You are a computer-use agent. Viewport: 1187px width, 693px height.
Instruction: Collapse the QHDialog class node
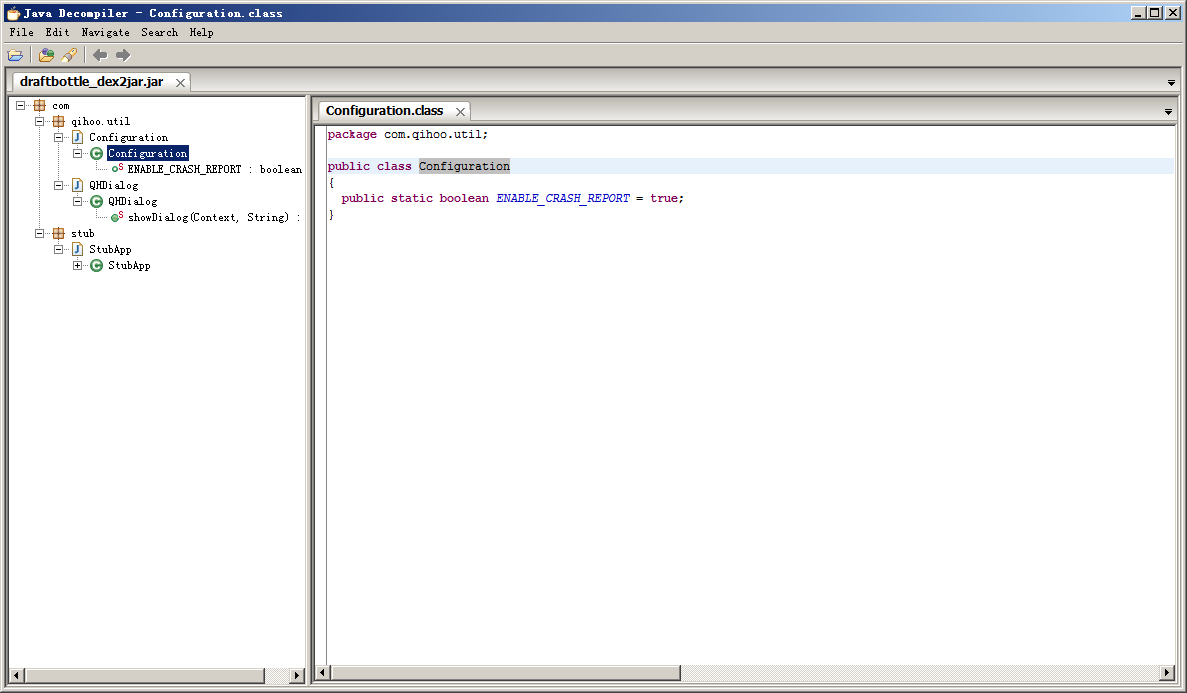tap(77, 201)
